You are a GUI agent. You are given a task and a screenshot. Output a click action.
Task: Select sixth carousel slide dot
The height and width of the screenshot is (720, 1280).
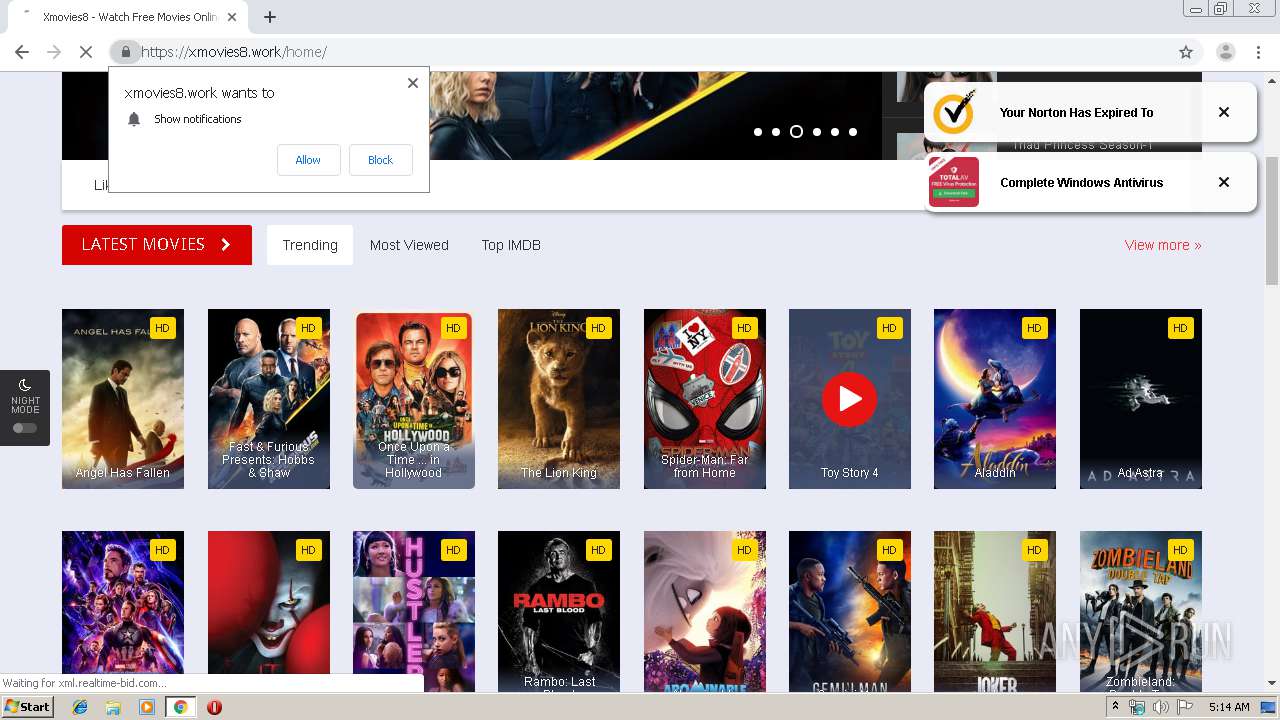click(853, 132)
